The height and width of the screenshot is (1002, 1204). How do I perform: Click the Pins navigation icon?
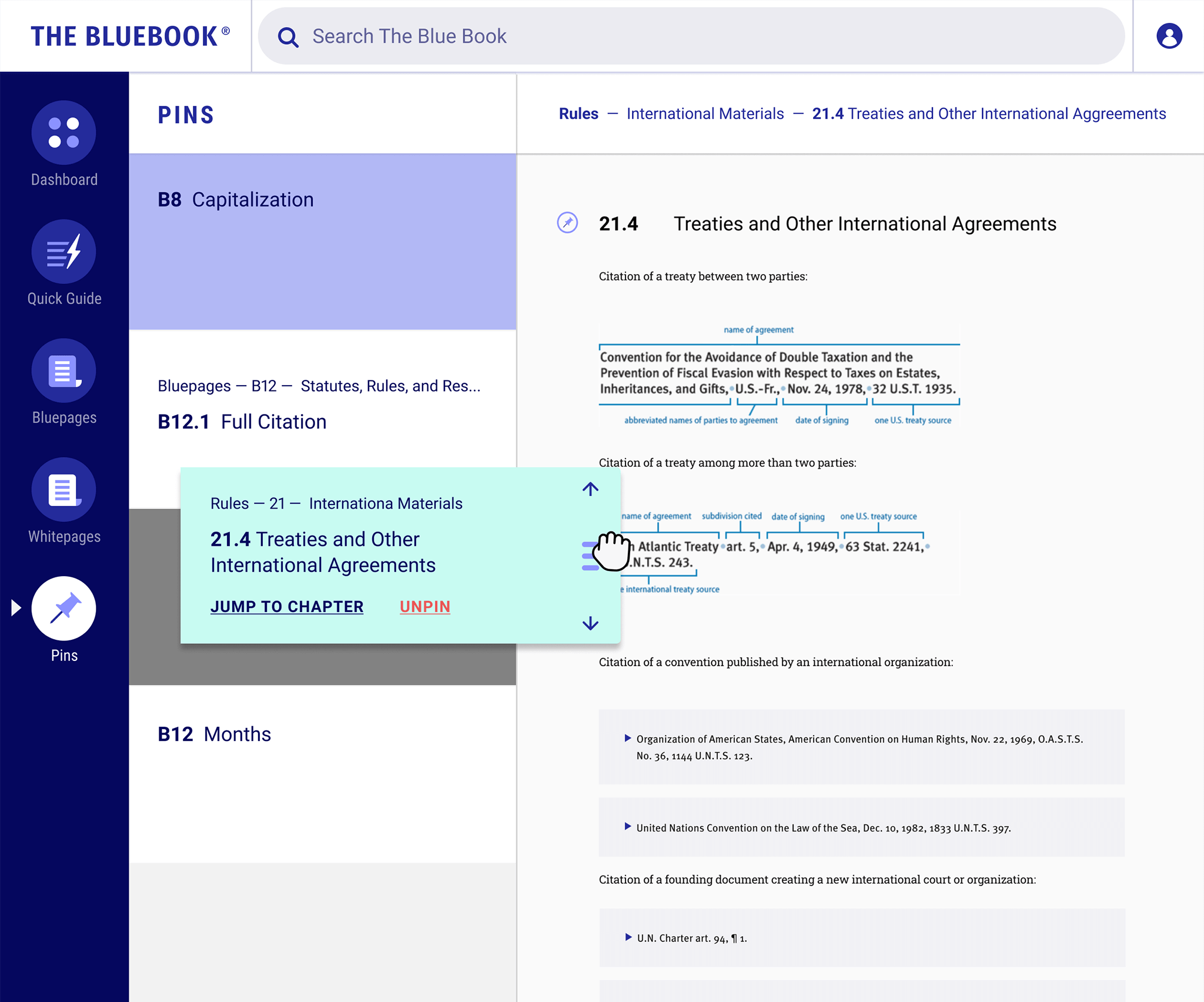[x=63, y=608]
